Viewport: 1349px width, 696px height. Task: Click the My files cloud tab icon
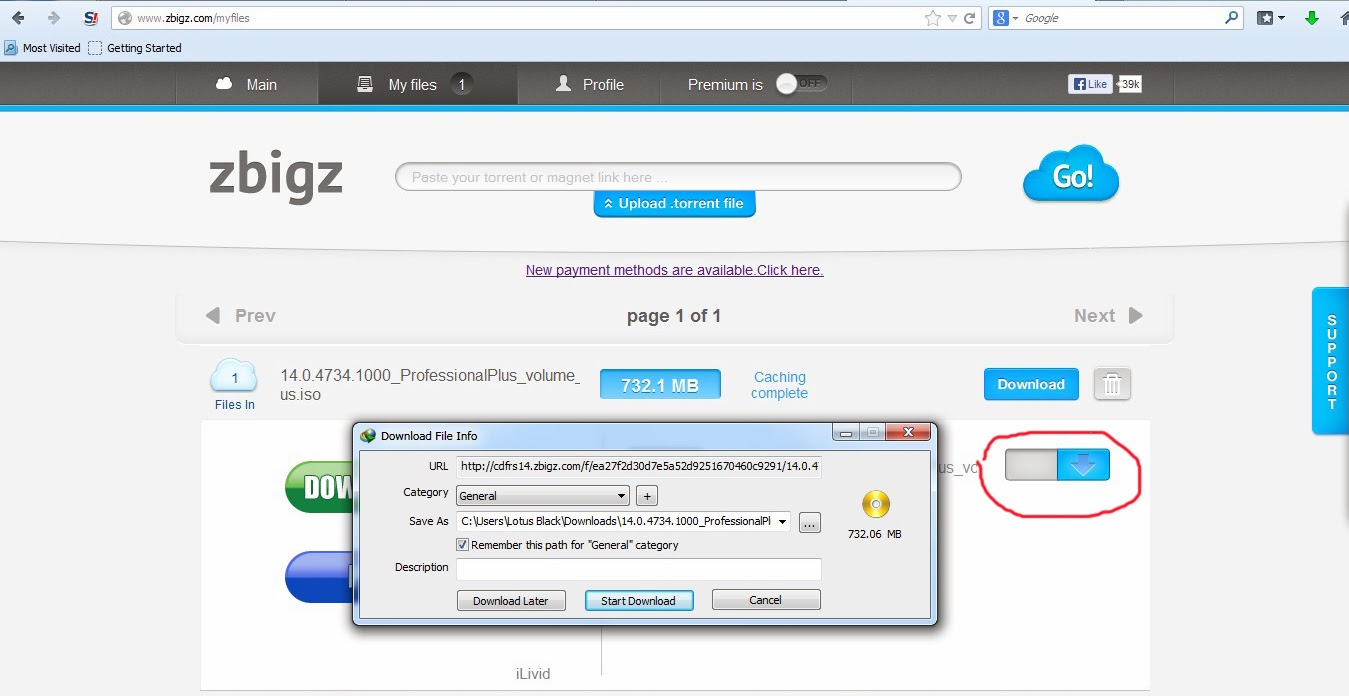(x=365, y=84)
